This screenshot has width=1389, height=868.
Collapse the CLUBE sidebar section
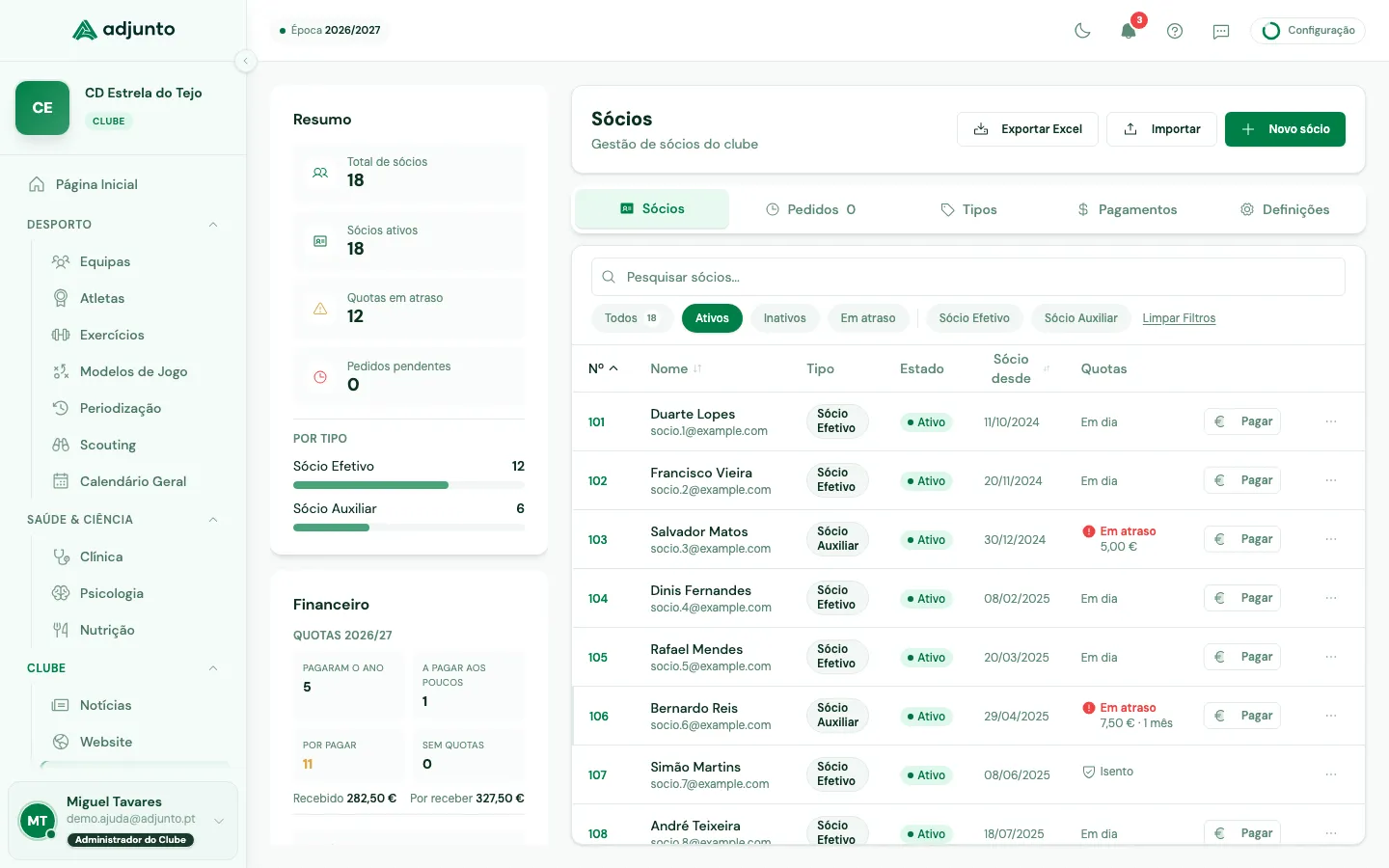[x=213, y=668]
